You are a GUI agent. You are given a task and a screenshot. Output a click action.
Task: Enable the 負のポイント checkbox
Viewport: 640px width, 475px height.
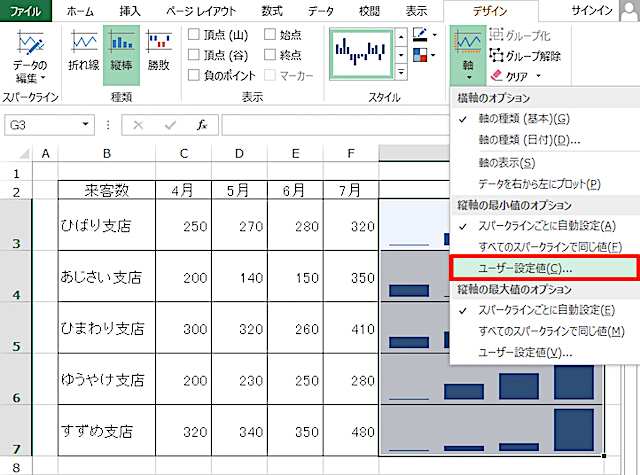pos(193,75)
